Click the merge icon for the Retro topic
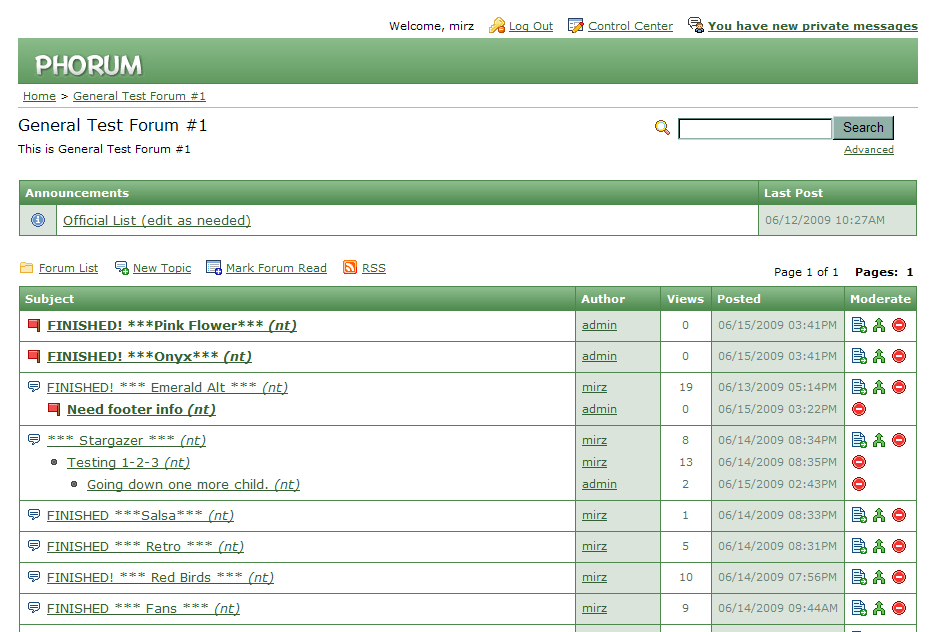 click(879, 546)
